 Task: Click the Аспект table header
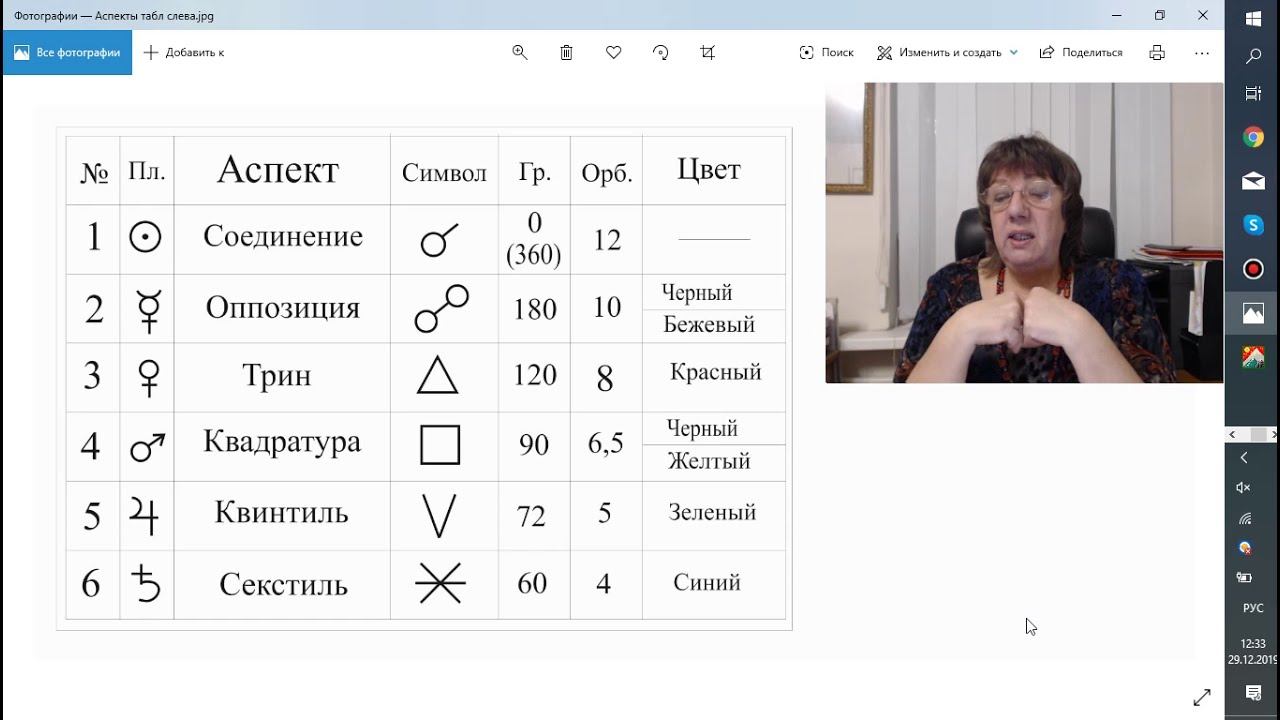[x=279, y=170]
